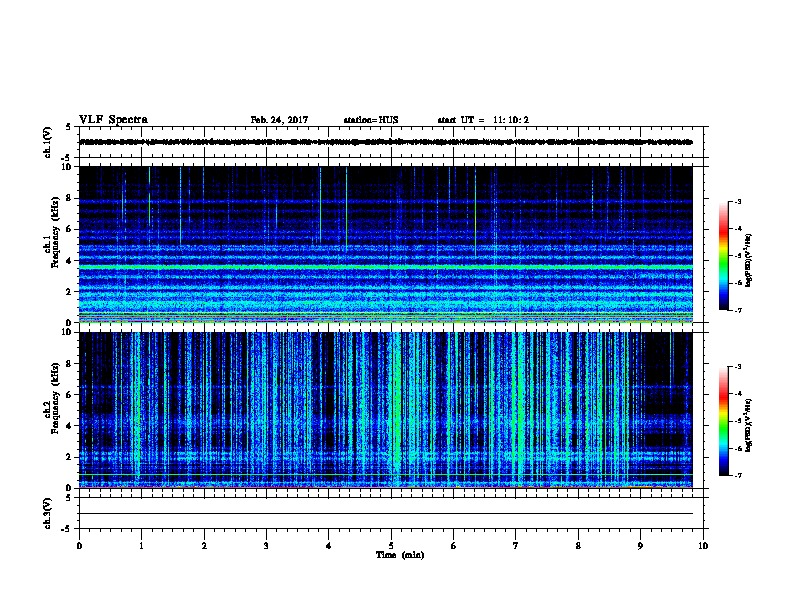Viewport: 792px width, 612px height.
Task: Click the ch.2 spectrogram plot area
Action: pyautogui.click(x=386, y=410)
